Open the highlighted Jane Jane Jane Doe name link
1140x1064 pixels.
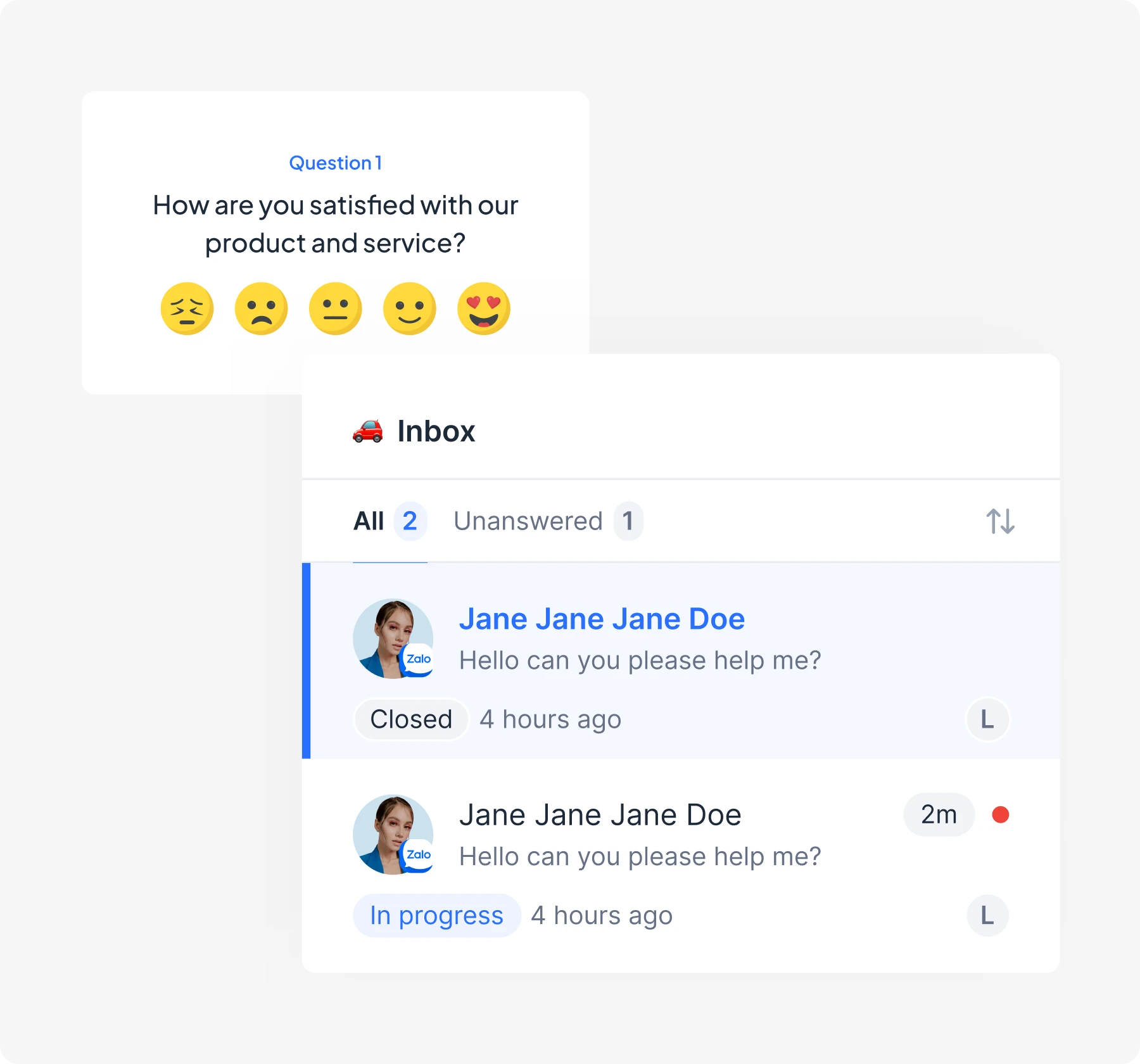coord(602,619)
